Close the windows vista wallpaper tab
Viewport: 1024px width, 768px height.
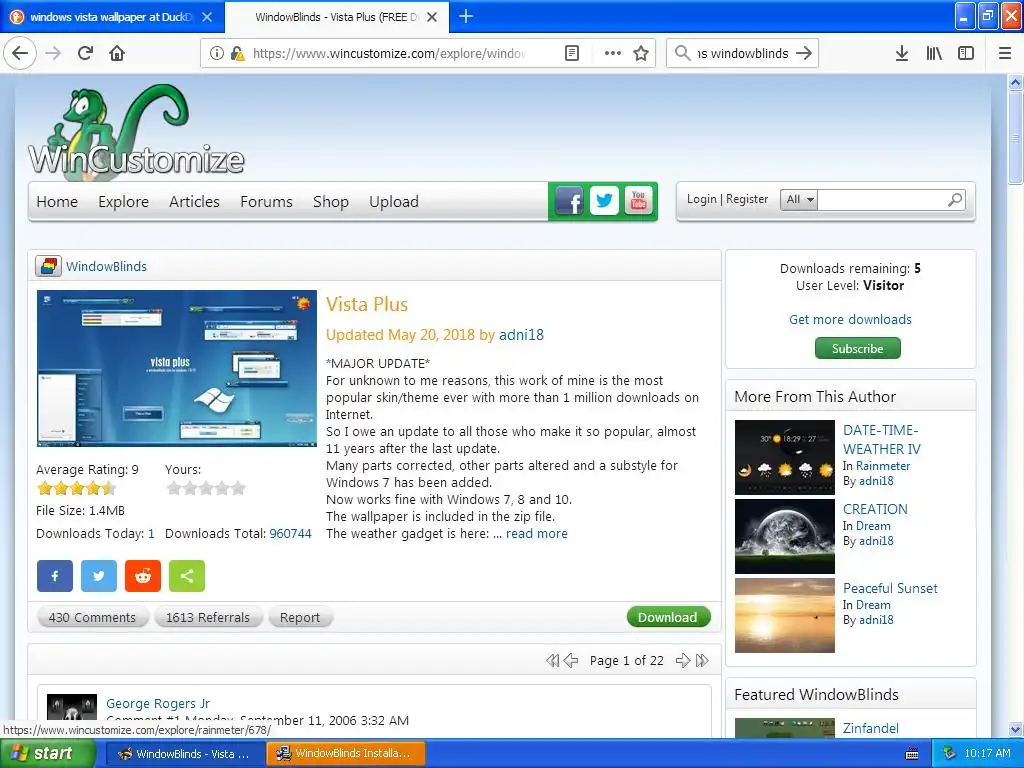pos(207,17)
